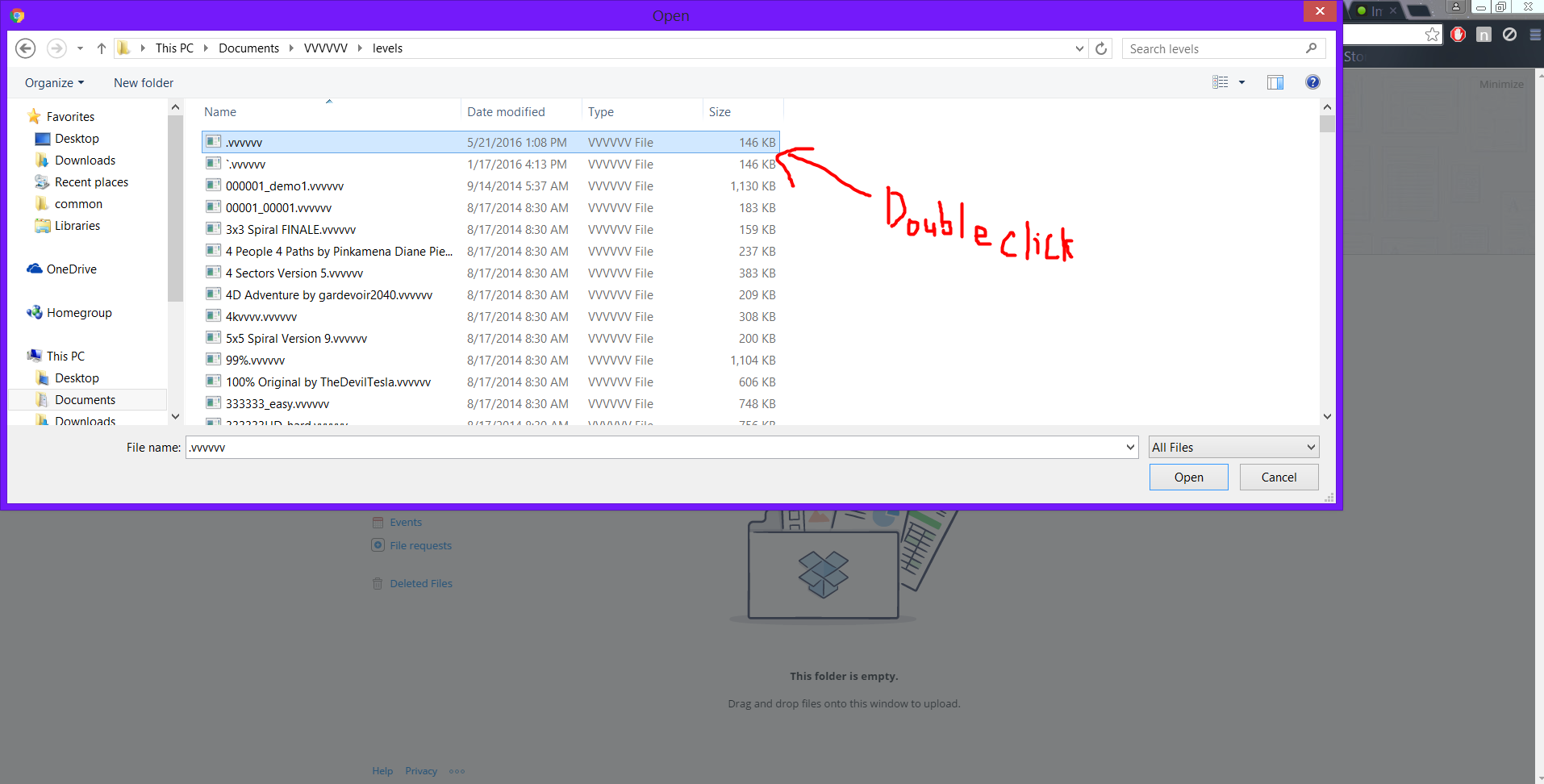
Task: Open the view options dropdown arrow
Action: (x=1242, y=82)
